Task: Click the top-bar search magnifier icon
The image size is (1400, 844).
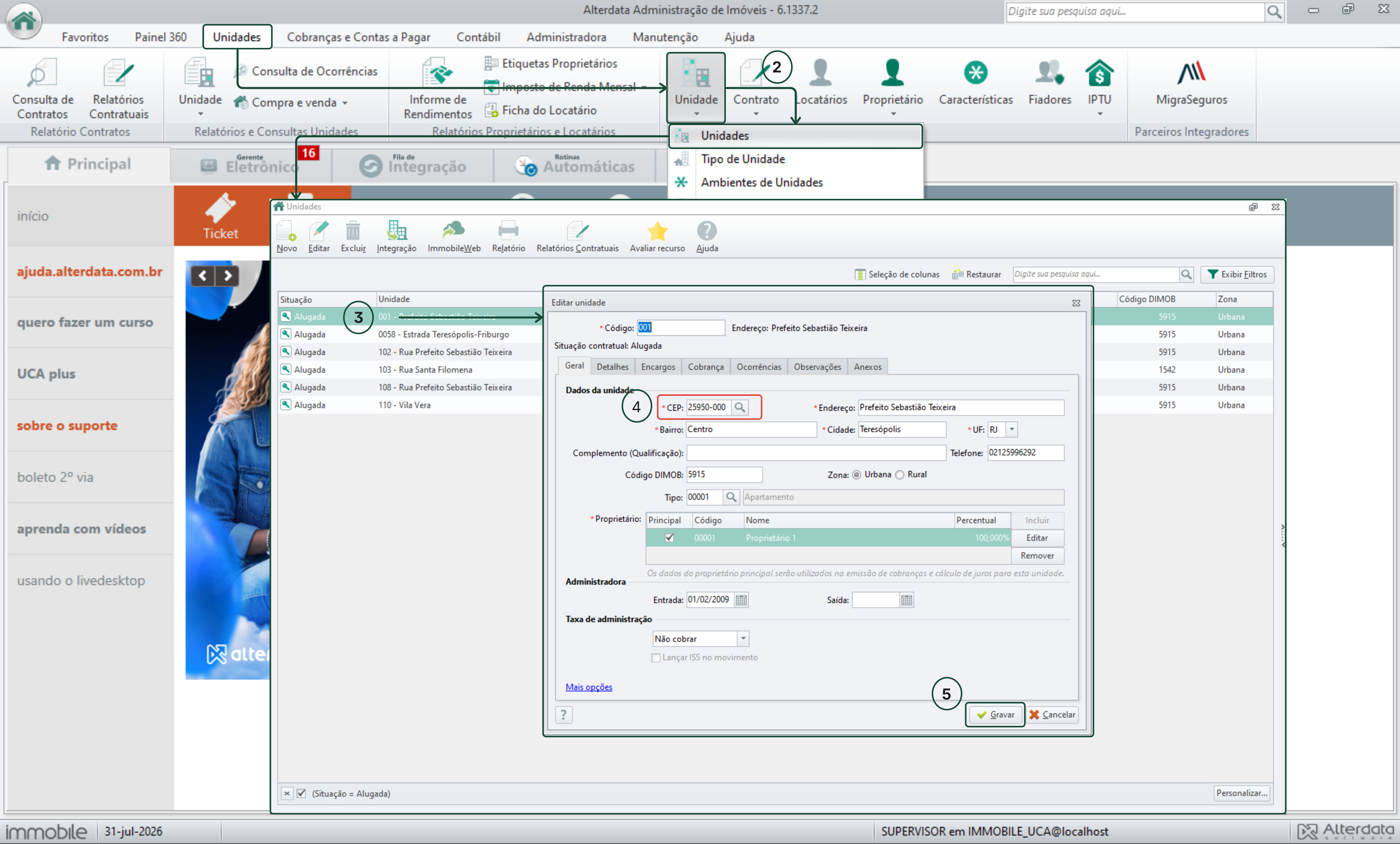Action: coord(1274,11)
